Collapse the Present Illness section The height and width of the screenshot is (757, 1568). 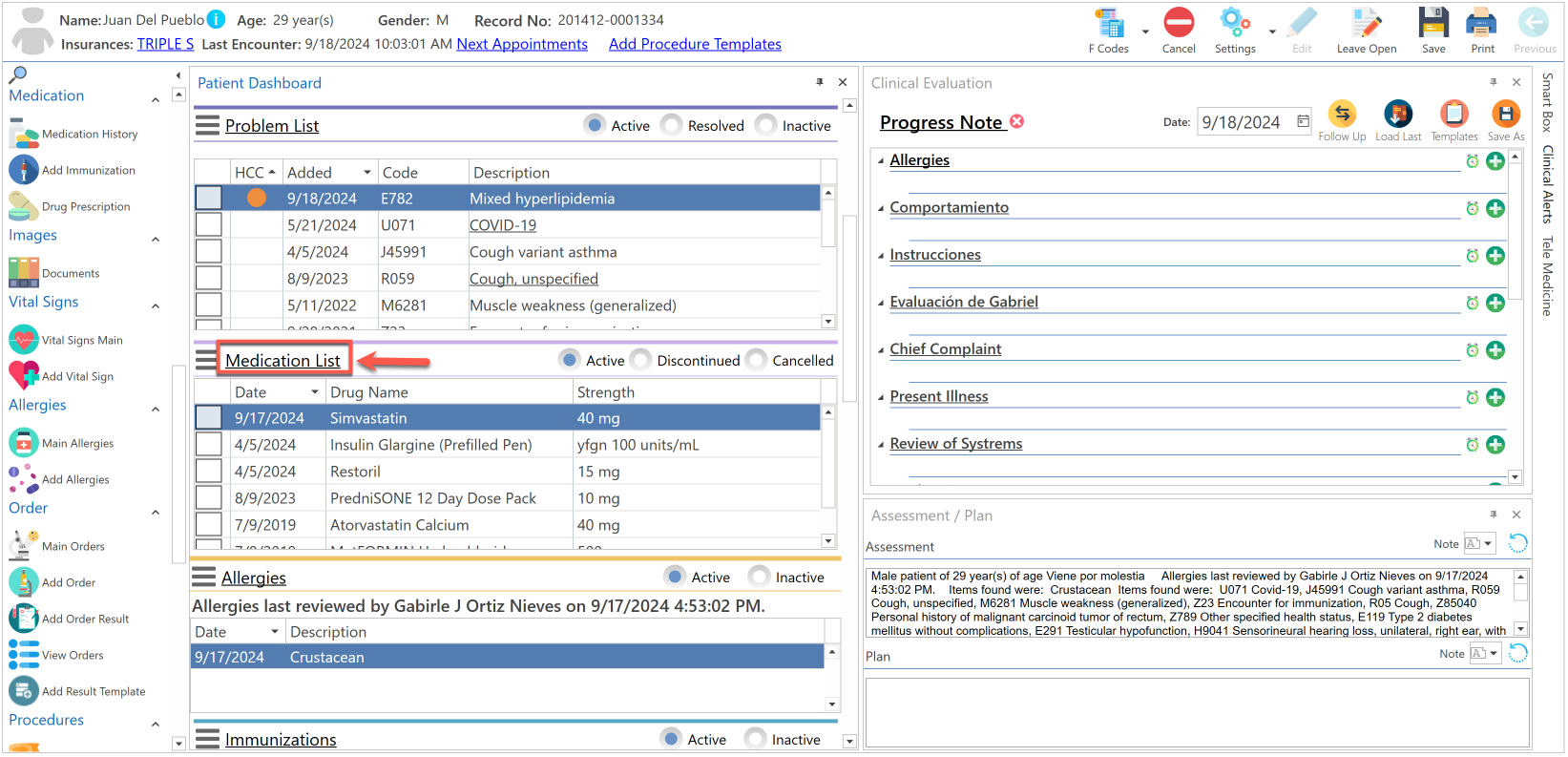click(881, 397)
